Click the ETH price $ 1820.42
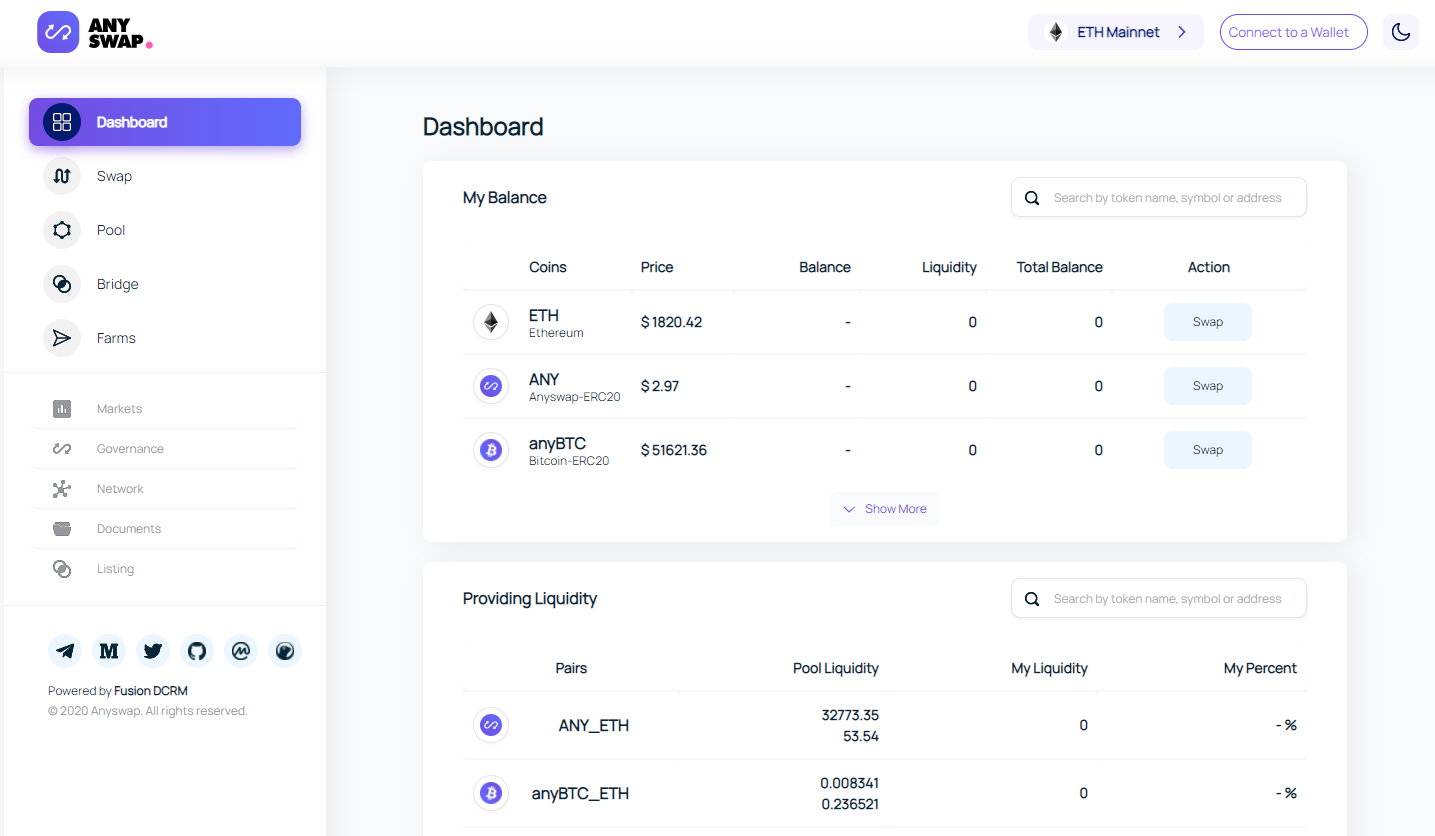Image resolution: width=1435 pixels, height=836 pixels. tap(672, 322)
